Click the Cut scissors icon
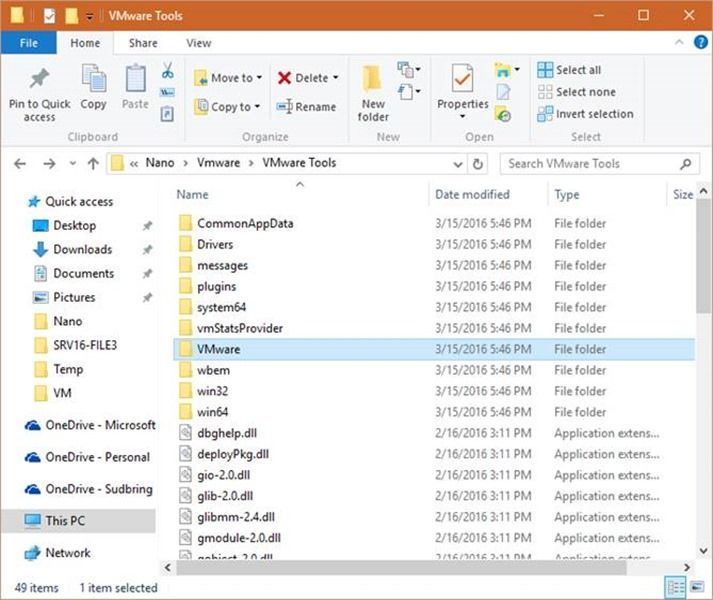The image size is (713, 600). pos(167,70)
